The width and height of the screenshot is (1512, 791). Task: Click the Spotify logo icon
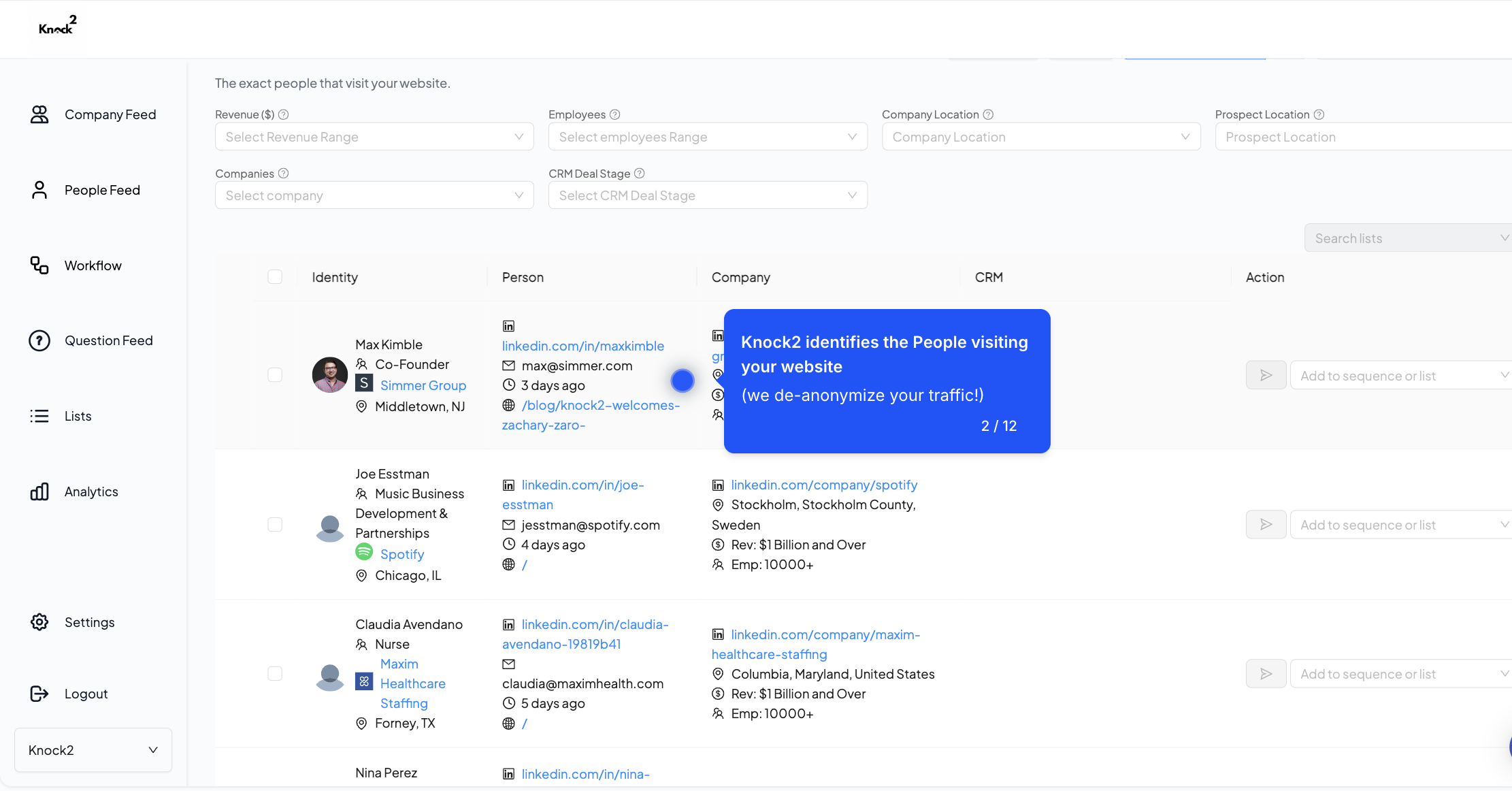364,552
